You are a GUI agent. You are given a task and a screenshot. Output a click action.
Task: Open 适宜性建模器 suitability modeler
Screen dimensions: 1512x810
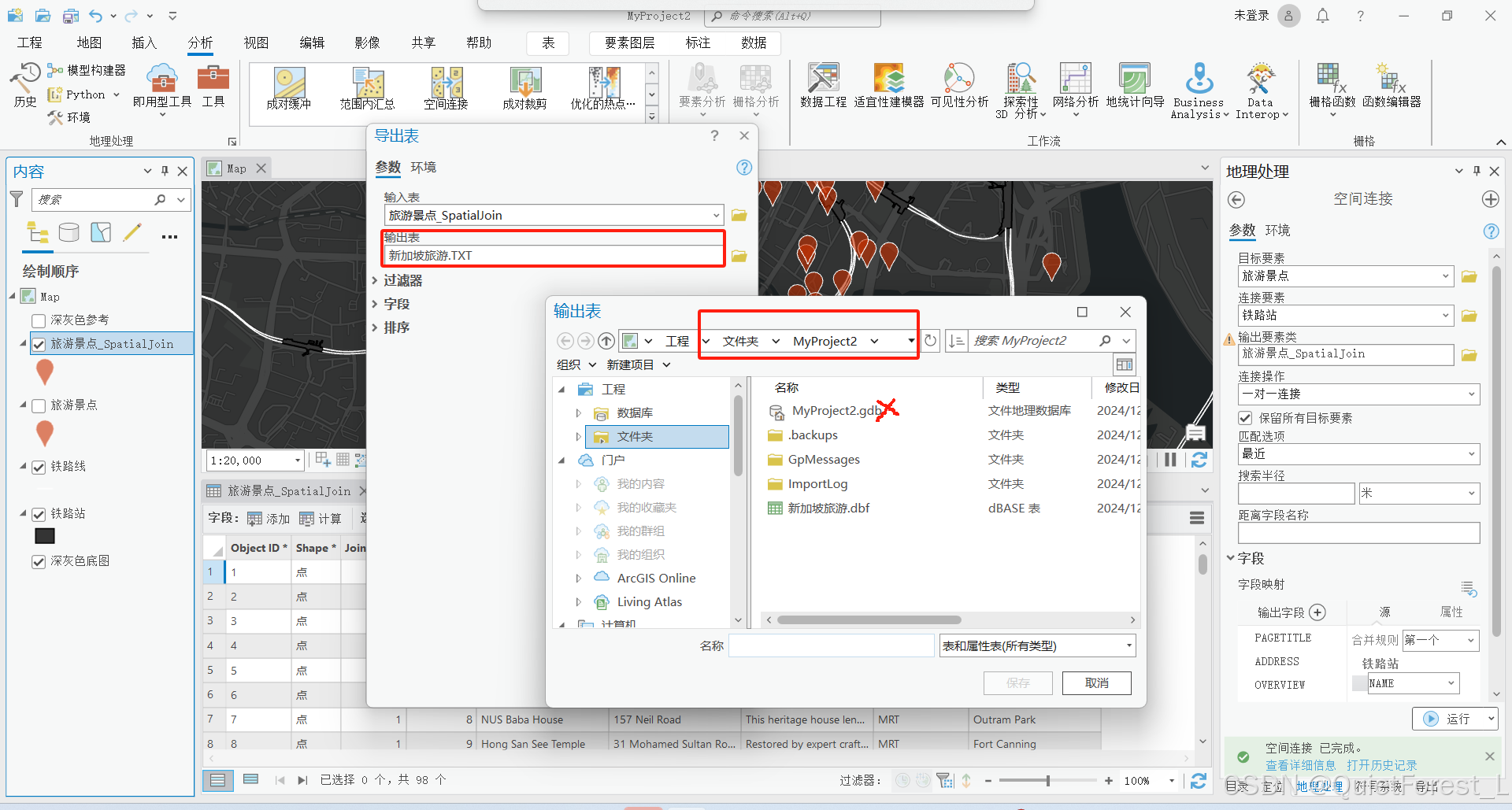click(889, 85)
